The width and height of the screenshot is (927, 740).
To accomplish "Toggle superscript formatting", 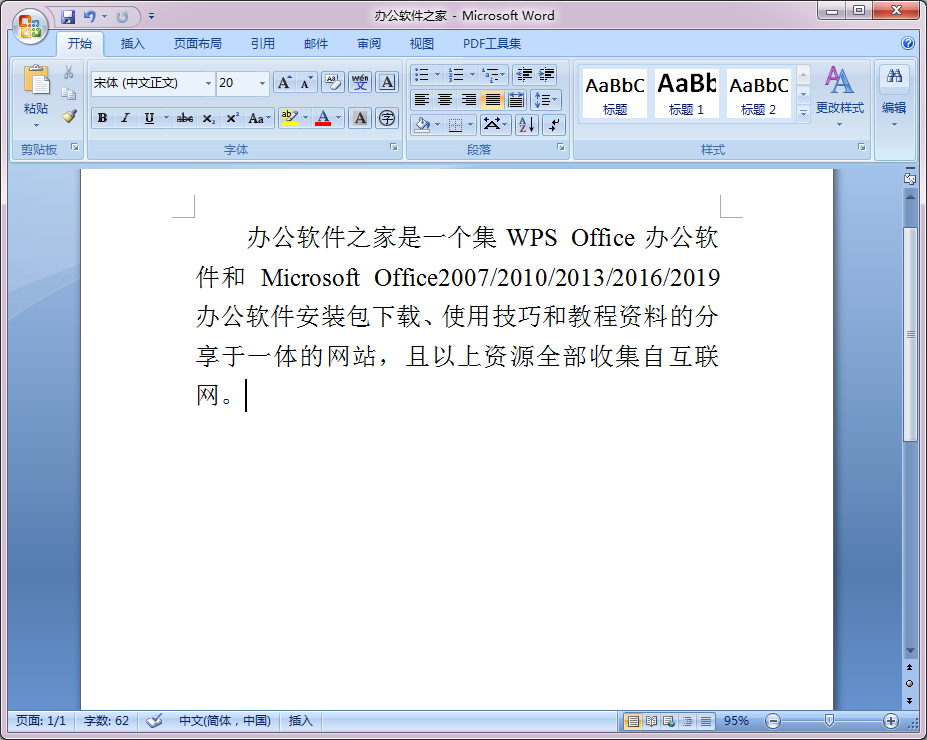I will coord(232,118).
